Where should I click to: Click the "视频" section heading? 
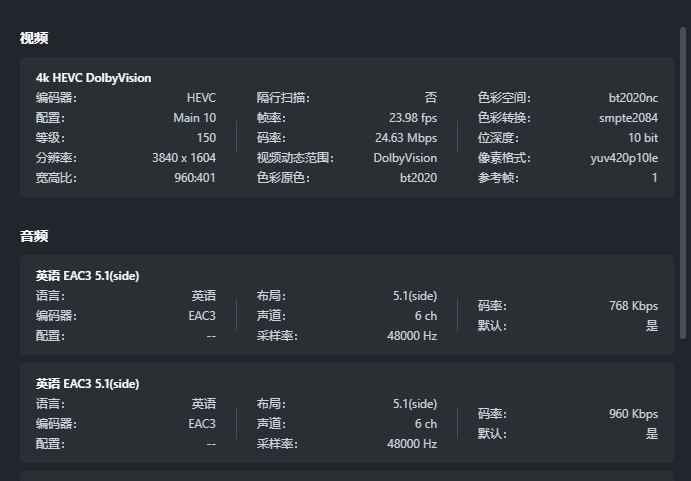(x=34, y=38)
